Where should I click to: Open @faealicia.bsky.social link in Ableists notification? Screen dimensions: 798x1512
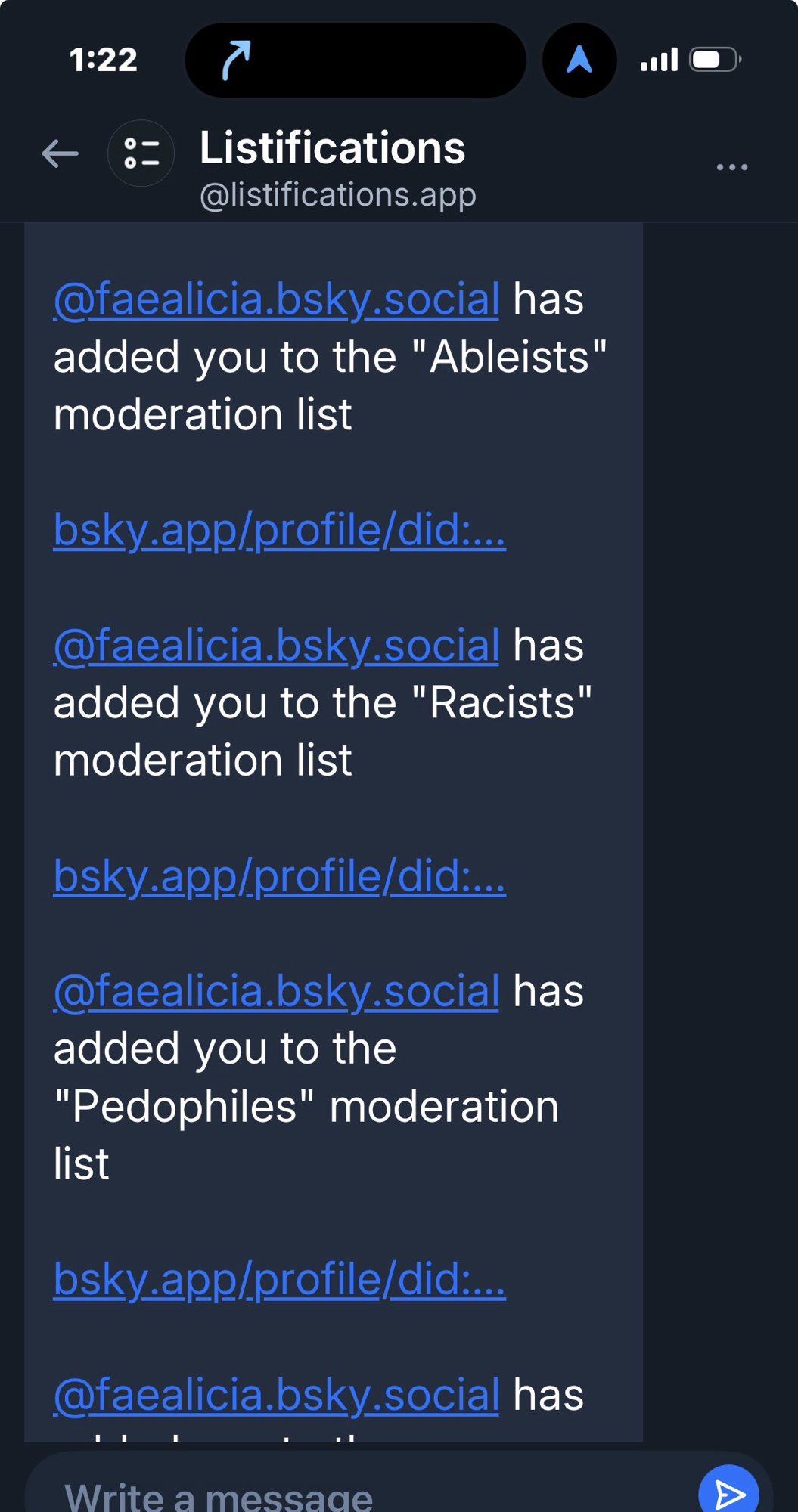pos(276,299)
